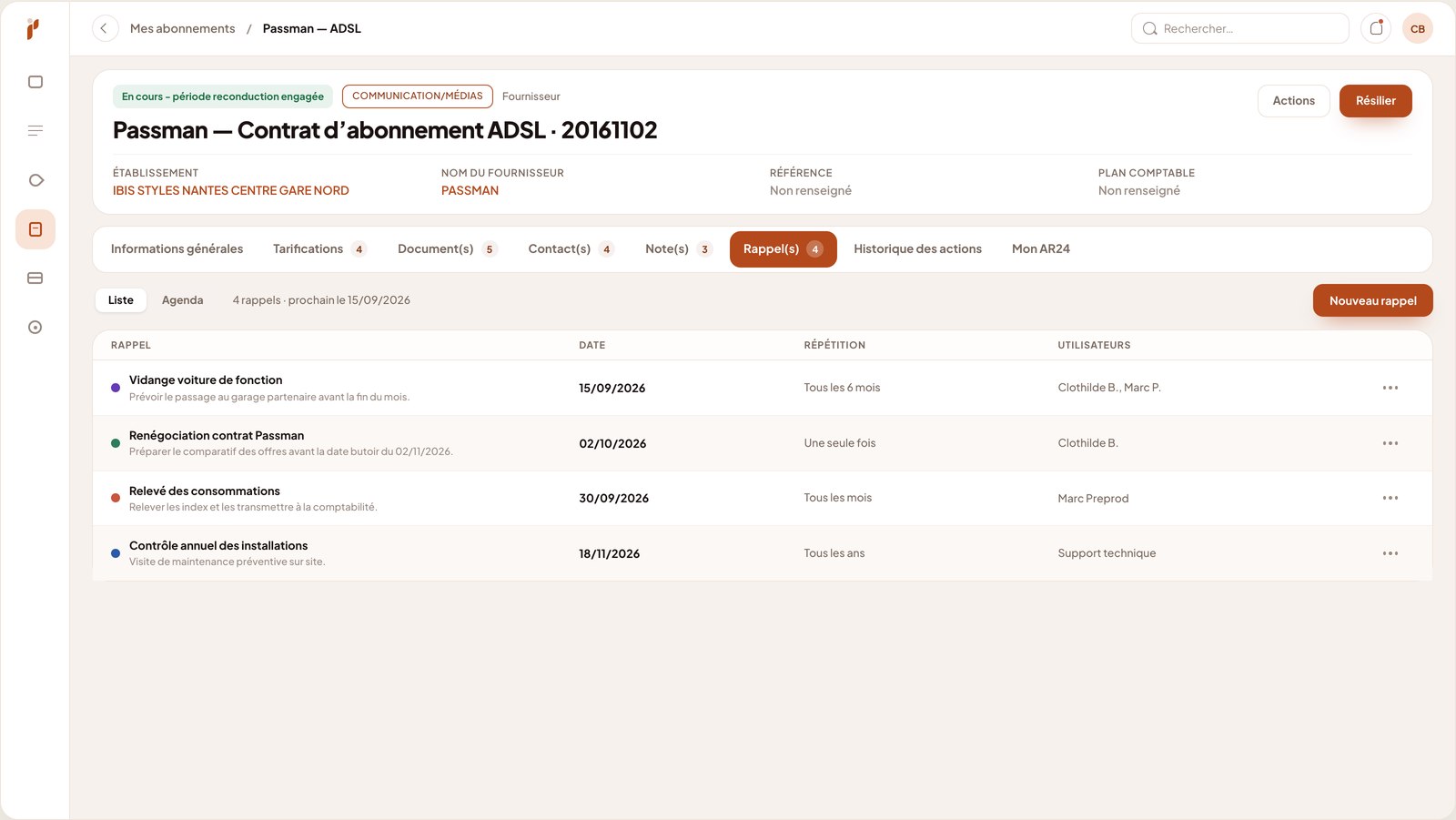Open the circle-with-dot icon in the sidebar

tap(35, 328)
